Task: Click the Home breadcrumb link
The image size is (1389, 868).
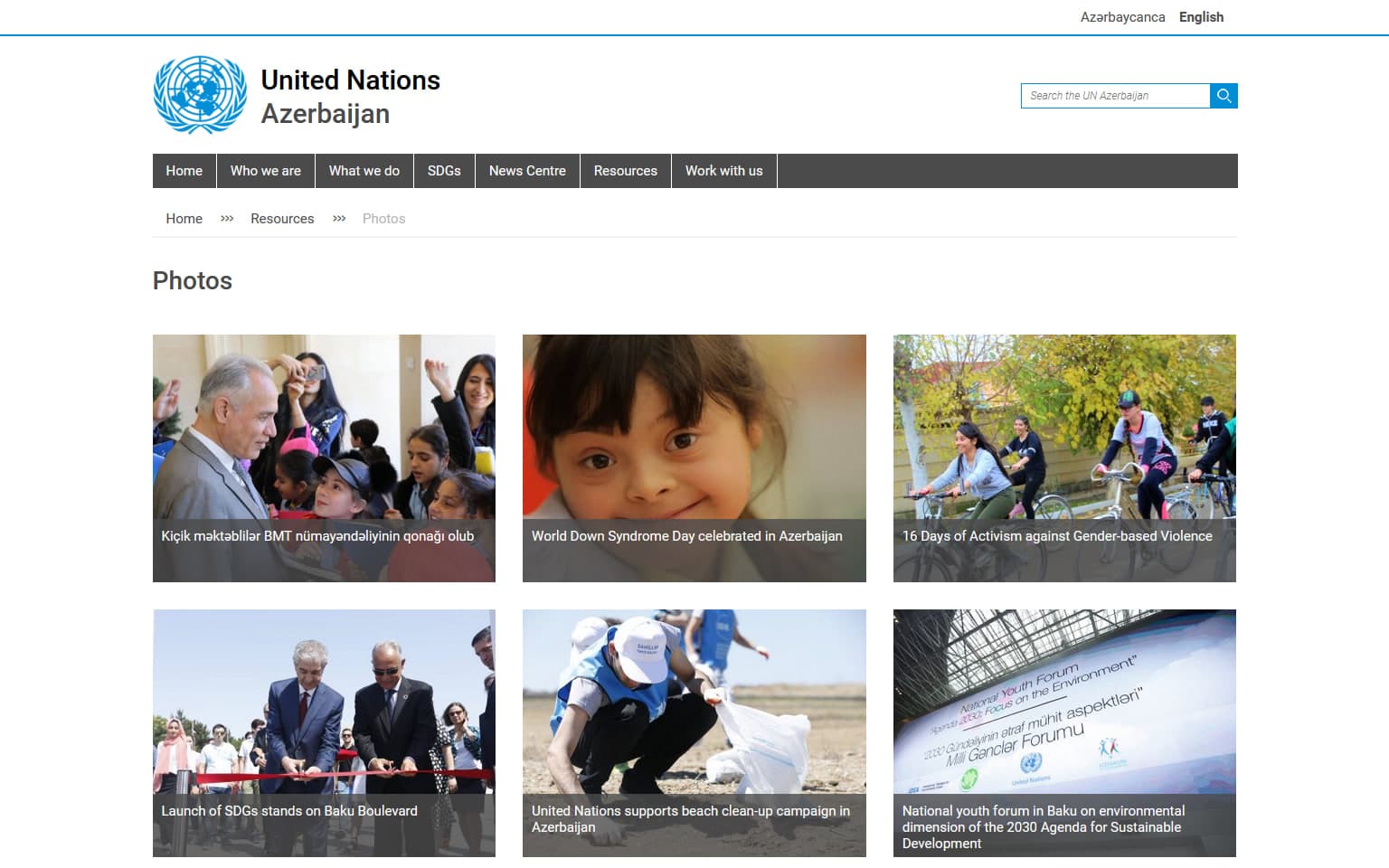Action: [184, 219]
